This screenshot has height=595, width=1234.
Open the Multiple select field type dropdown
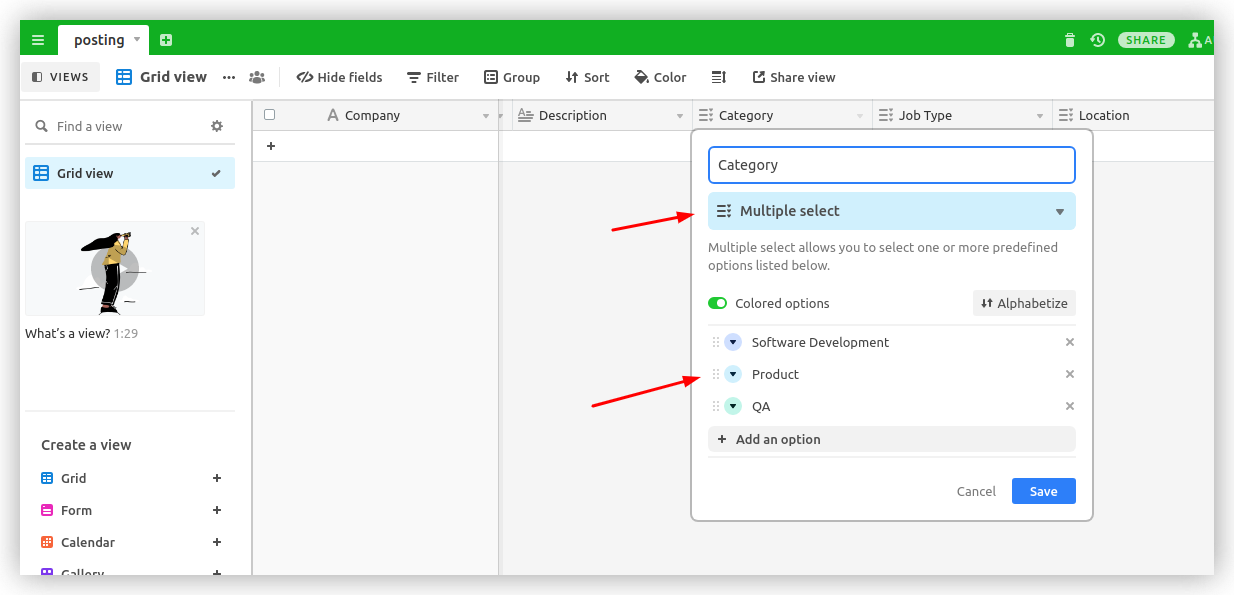coord(892,211)
